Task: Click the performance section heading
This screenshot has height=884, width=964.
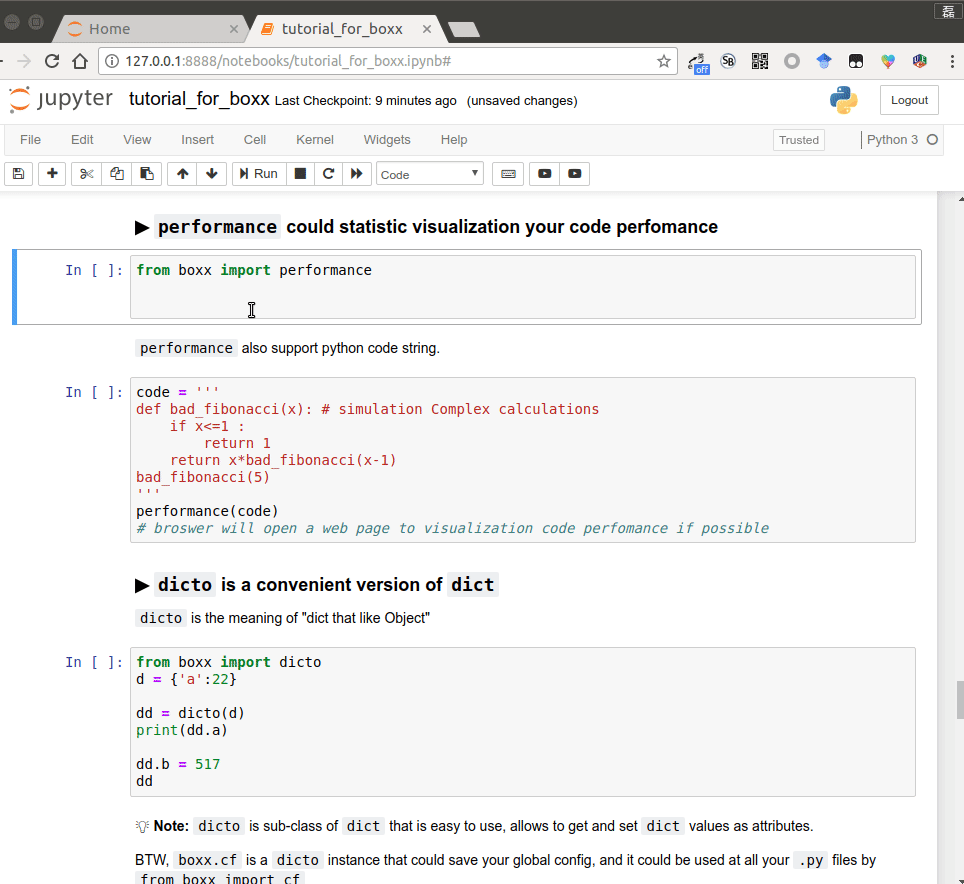Action: (426, 227)
